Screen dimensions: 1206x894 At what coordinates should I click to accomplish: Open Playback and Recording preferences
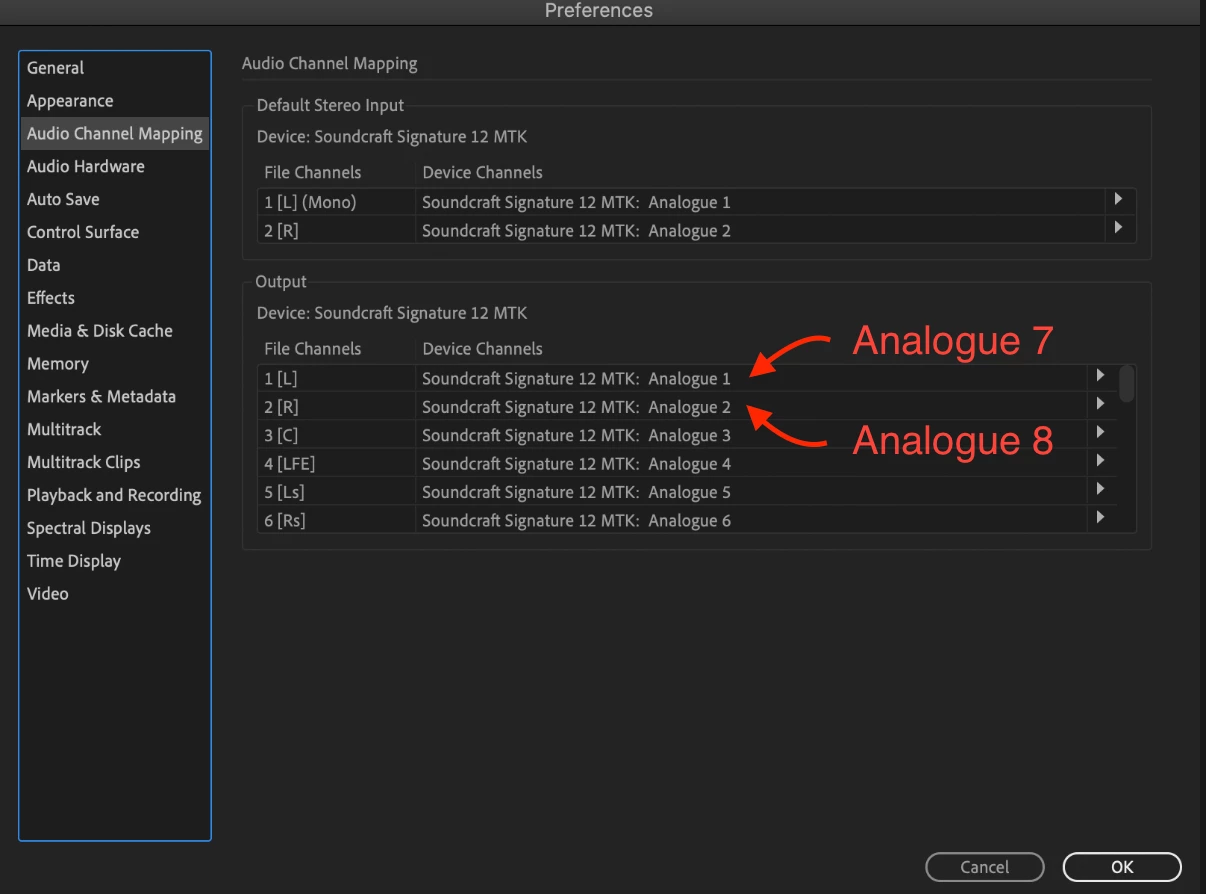coord(114,496)
